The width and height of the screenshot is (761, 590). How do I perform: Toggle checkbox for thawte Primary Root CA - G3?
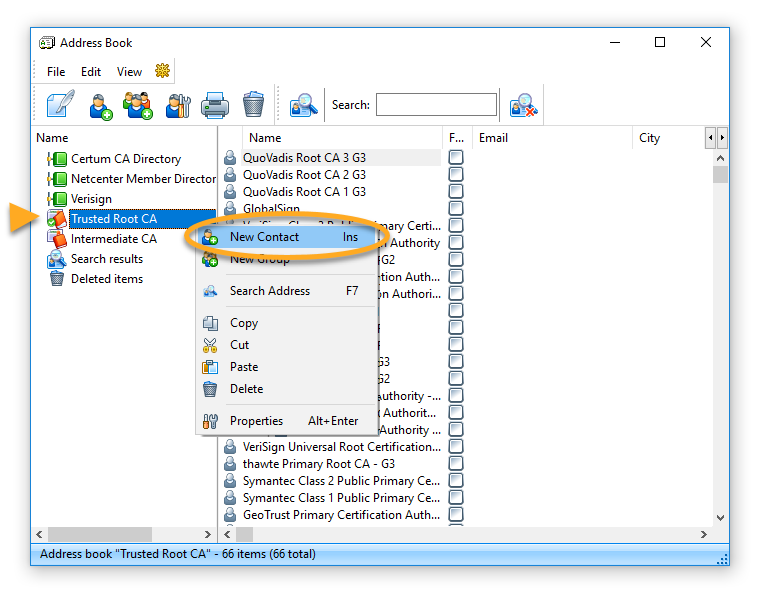coord(456,463)
